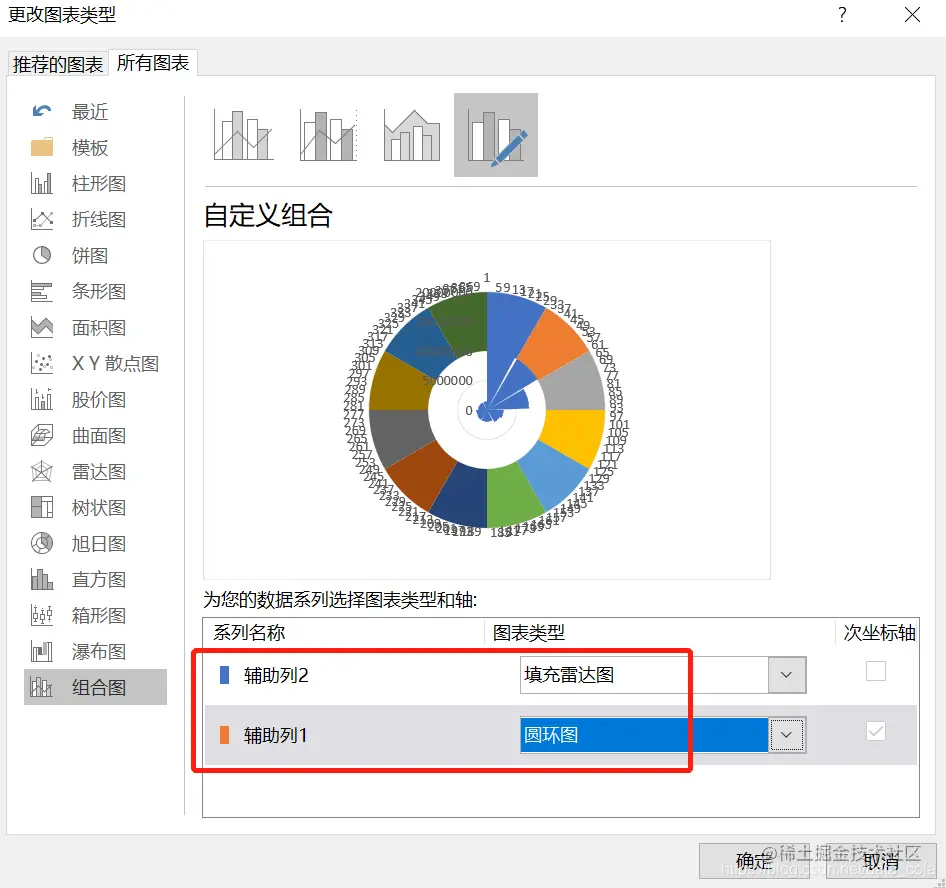Click the 图表类型 column header
This screenshot has height=888, width=946.
coord(529,632)
